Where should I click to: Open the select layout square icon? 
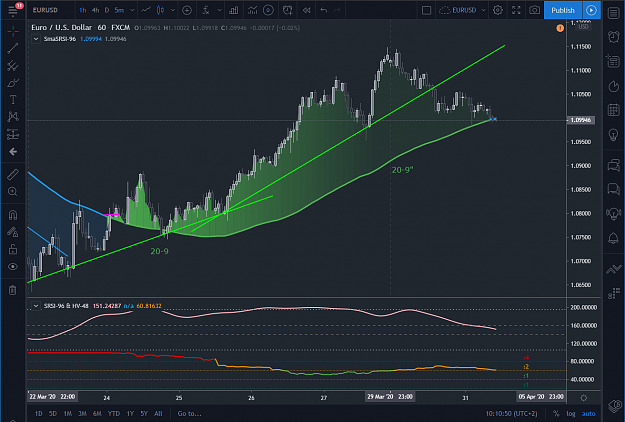pyautogui.click(x=426, y=10)
